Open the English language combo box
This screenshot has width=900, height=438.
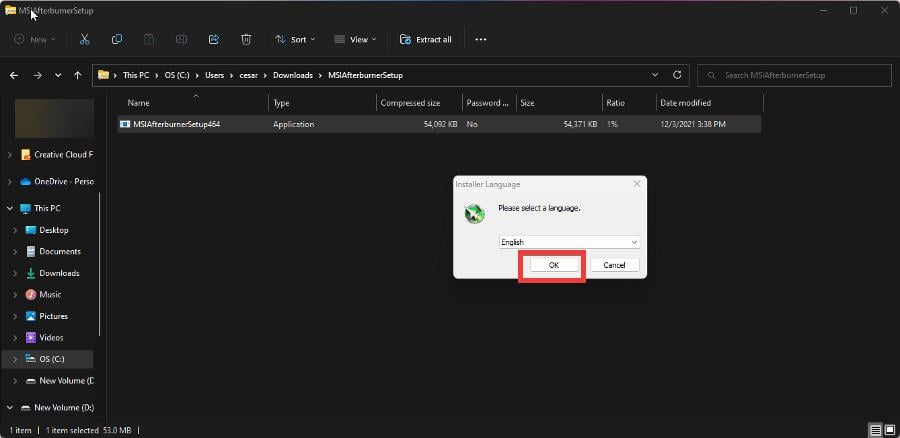point(569,242)
